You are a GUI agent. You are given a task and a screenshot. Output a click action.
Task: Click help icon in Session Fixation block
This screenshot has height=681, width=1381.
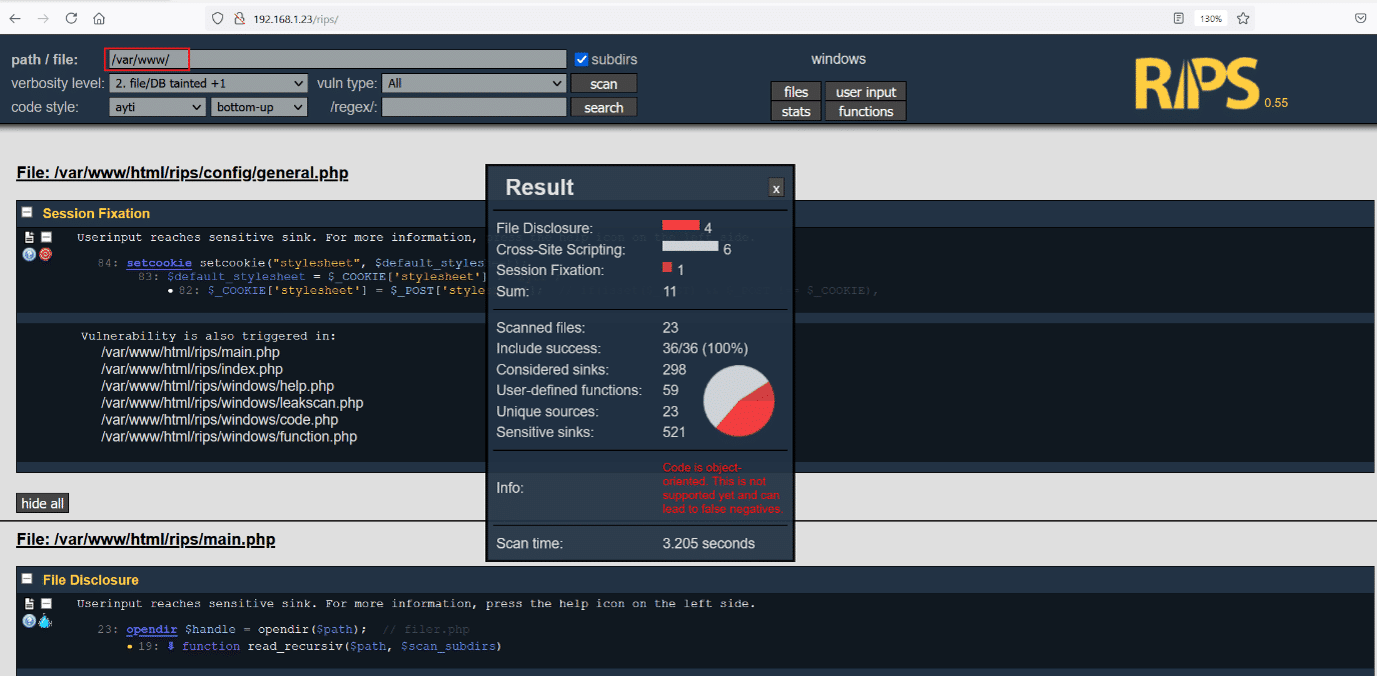[x=29, y=254]
